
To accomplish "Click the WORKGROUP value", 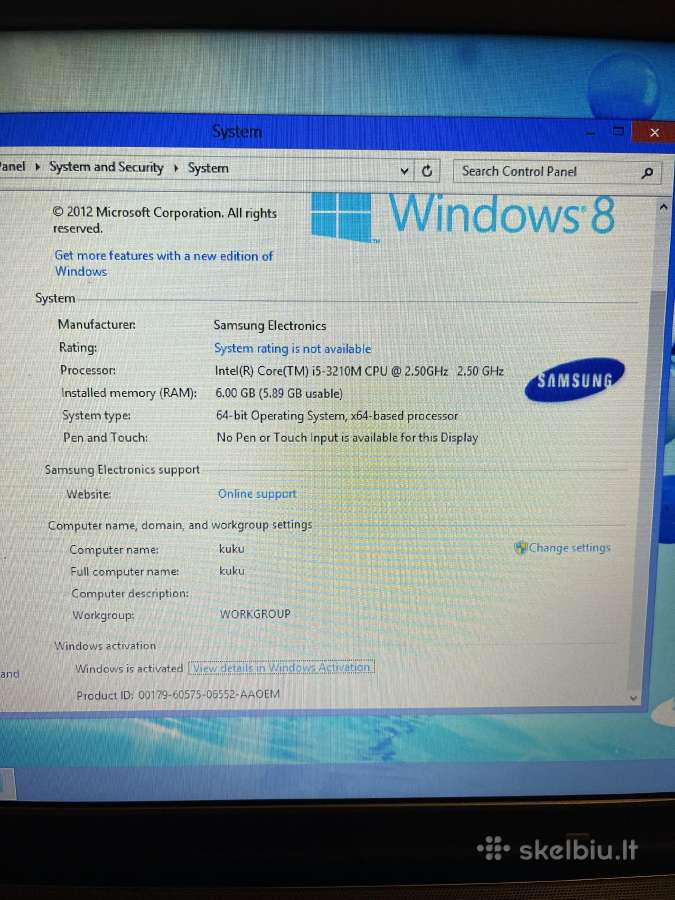I will (x=255, y=614).
